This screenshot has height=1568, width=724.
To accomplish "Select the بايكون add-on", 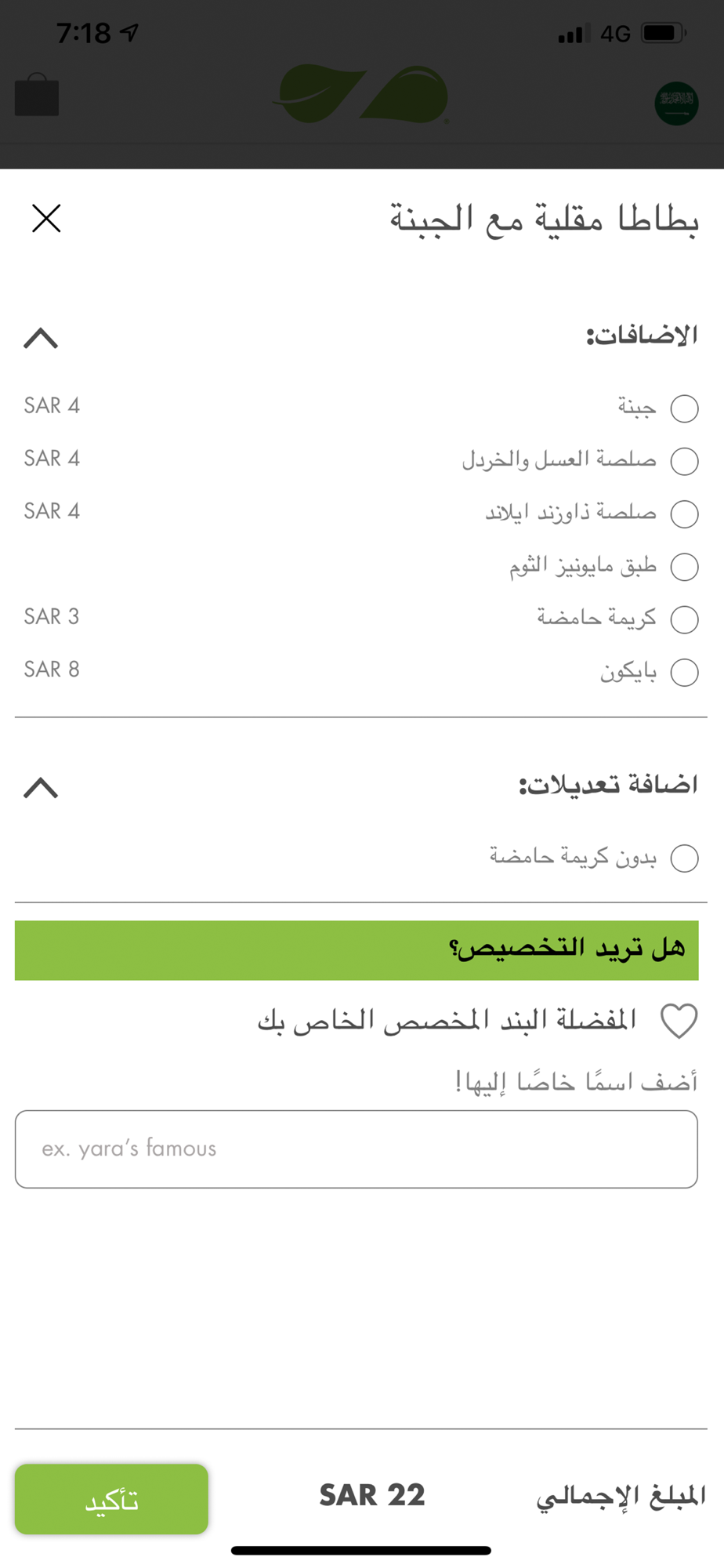I will (x=684, y=672).
